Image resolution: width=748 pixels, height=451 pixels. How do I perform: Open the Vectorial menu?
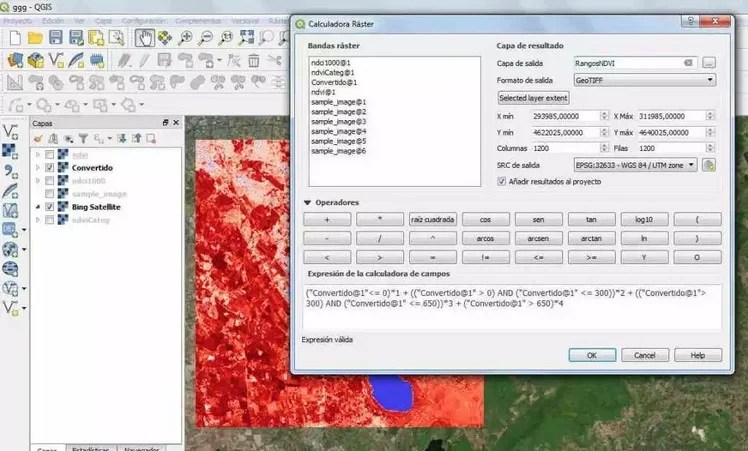coord(245,21)
